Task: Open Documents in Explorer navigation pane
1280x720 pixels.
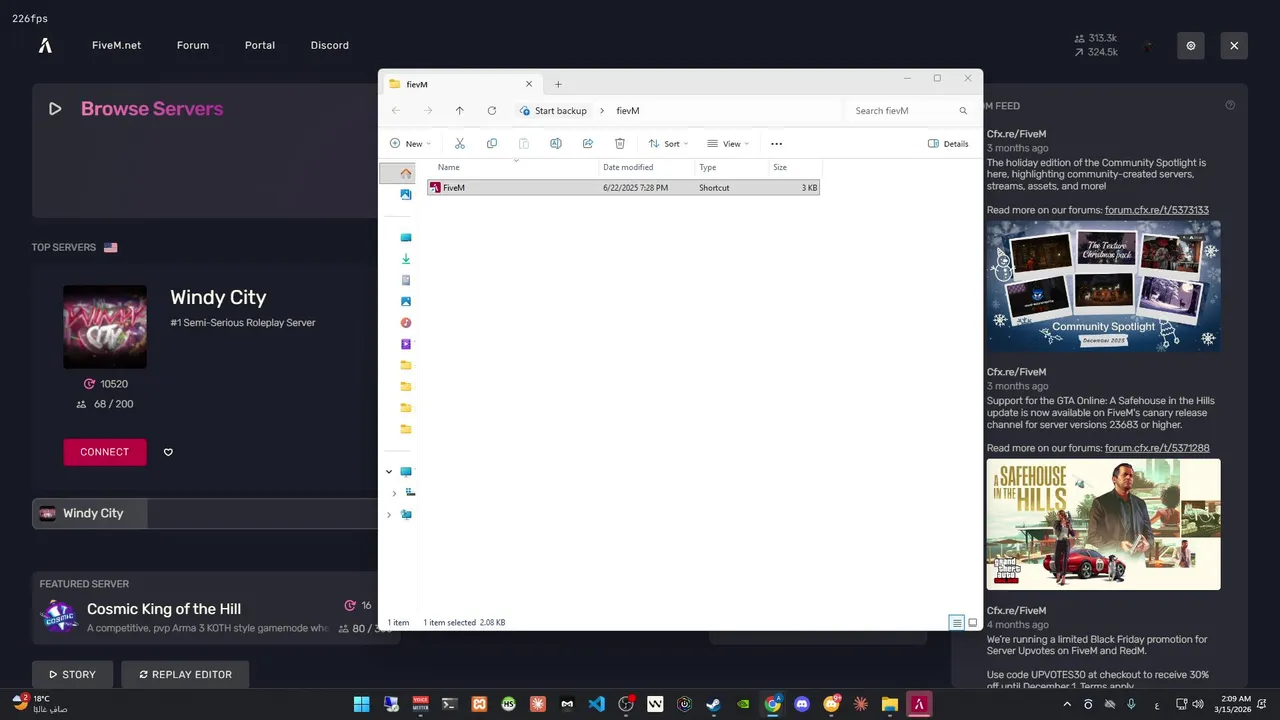Action: [405, 280]
